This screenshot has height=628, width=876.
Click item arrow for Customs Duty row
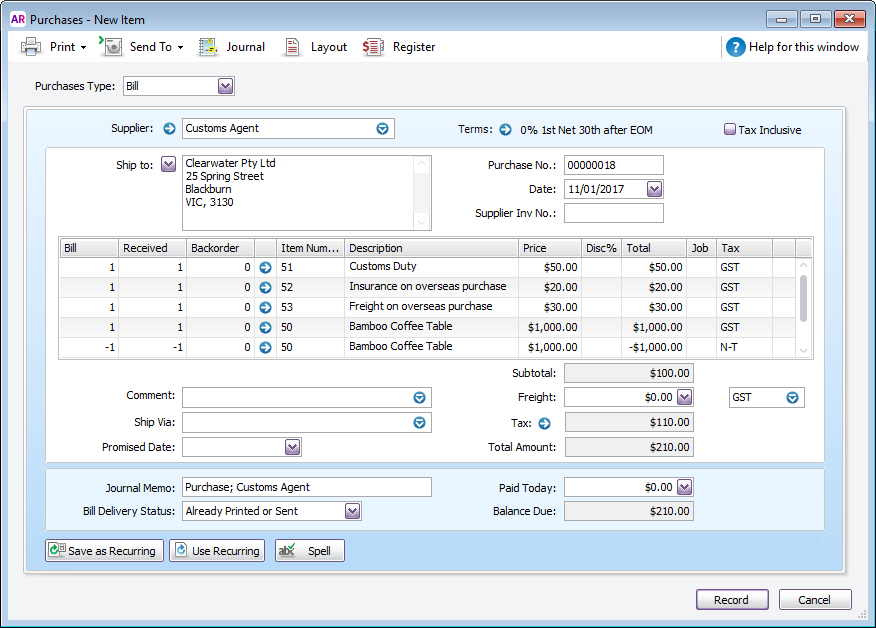(x=265, y=268)
